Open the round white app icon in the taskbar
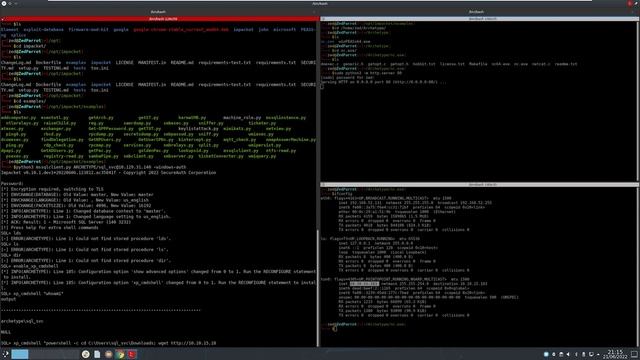This screenshot has width=640, height=360. tap(85, 354)
